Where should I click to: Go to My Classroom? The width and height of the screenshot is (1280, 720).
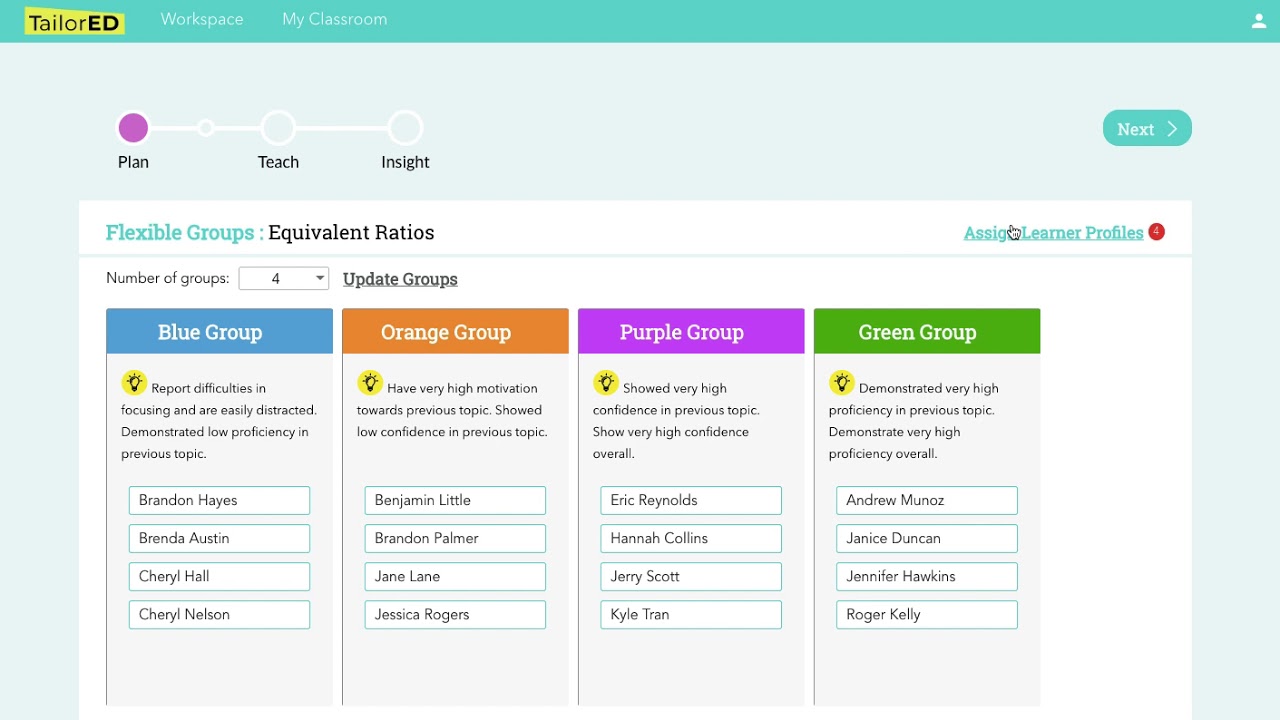coord(334,20)
